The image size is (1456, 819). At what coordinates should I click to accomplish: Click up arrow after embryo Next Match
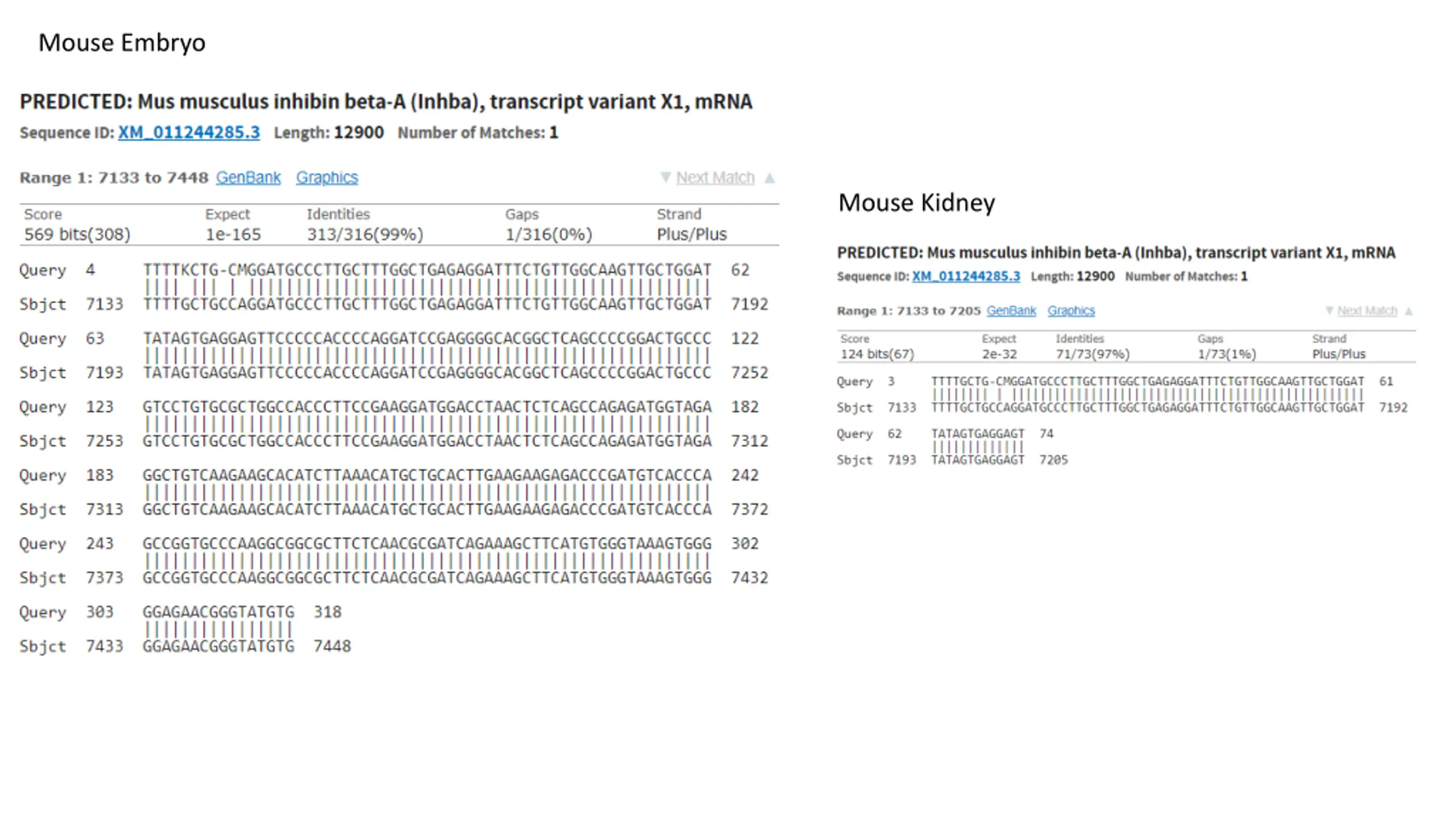pos(770,177)
